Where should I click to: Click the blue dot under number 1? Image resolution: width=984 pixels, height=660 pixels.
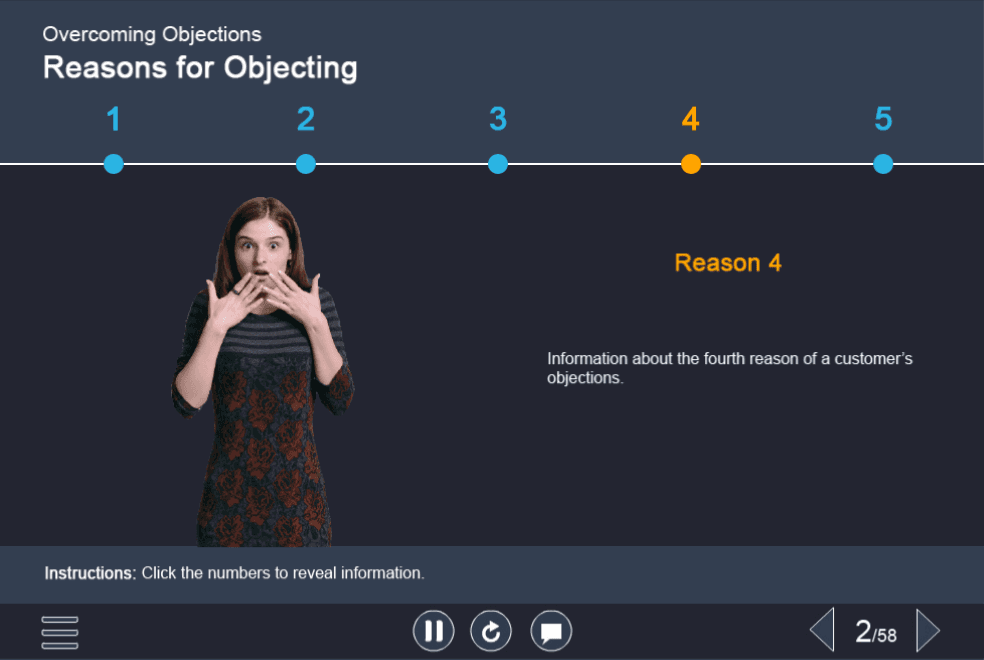pos(113,163)
